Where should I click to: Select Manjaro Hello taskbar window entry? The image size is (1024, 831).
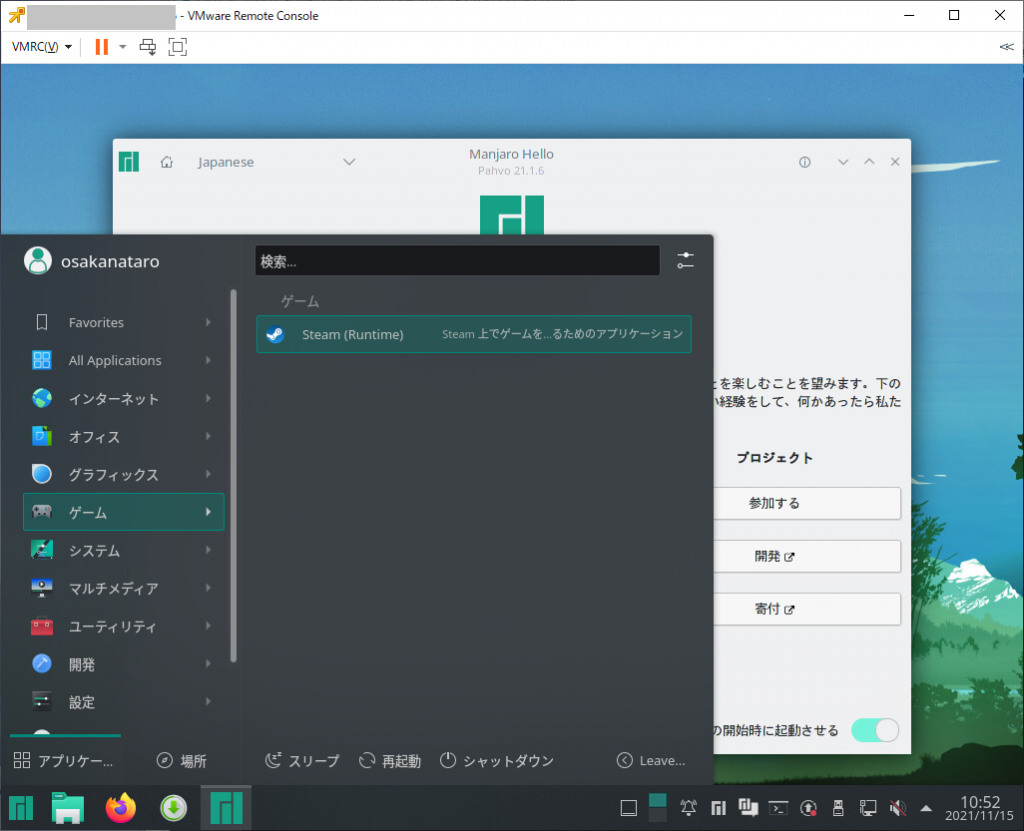point(226,808)
